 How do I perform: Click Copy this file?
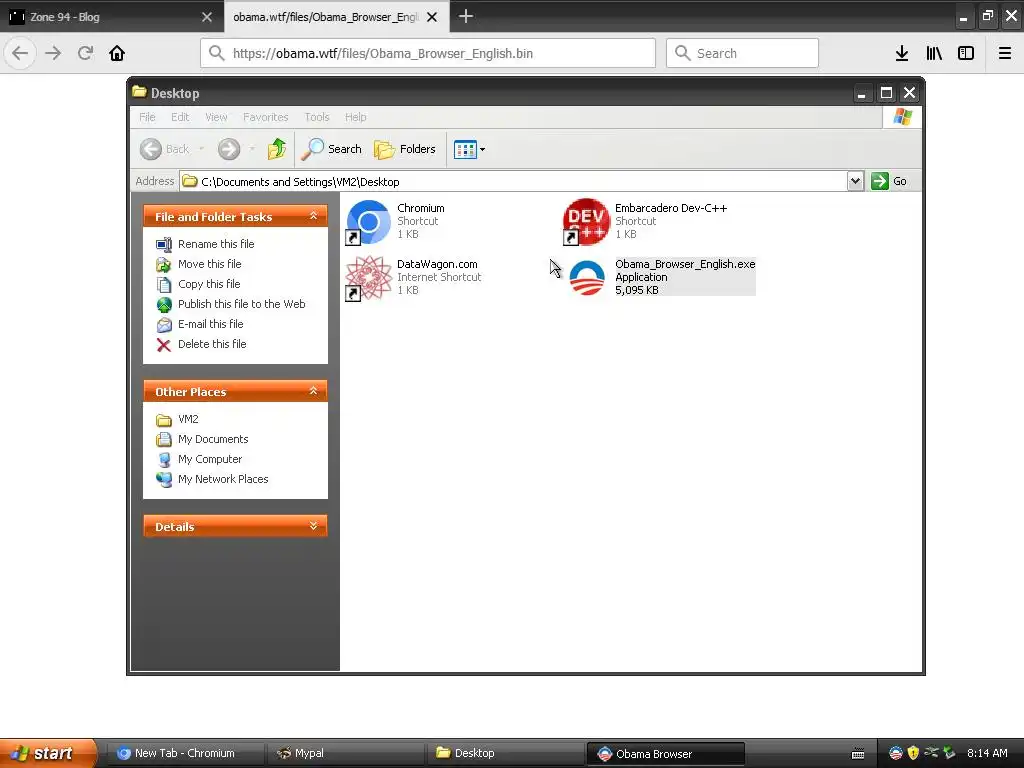tap(198, 284)
